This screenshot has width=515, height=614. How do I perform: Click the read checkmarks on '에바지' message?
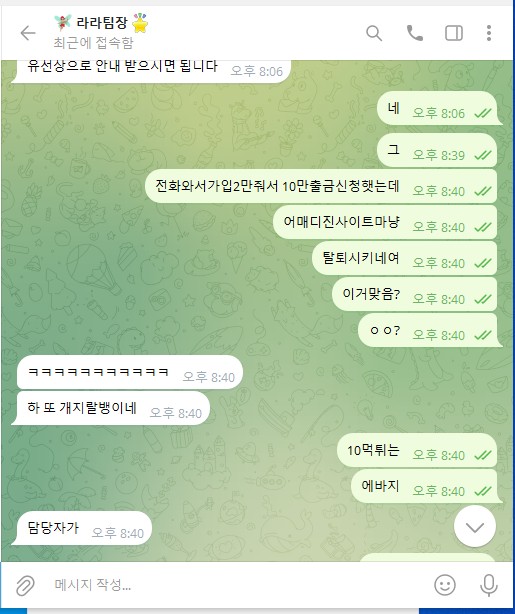point(482,491)
